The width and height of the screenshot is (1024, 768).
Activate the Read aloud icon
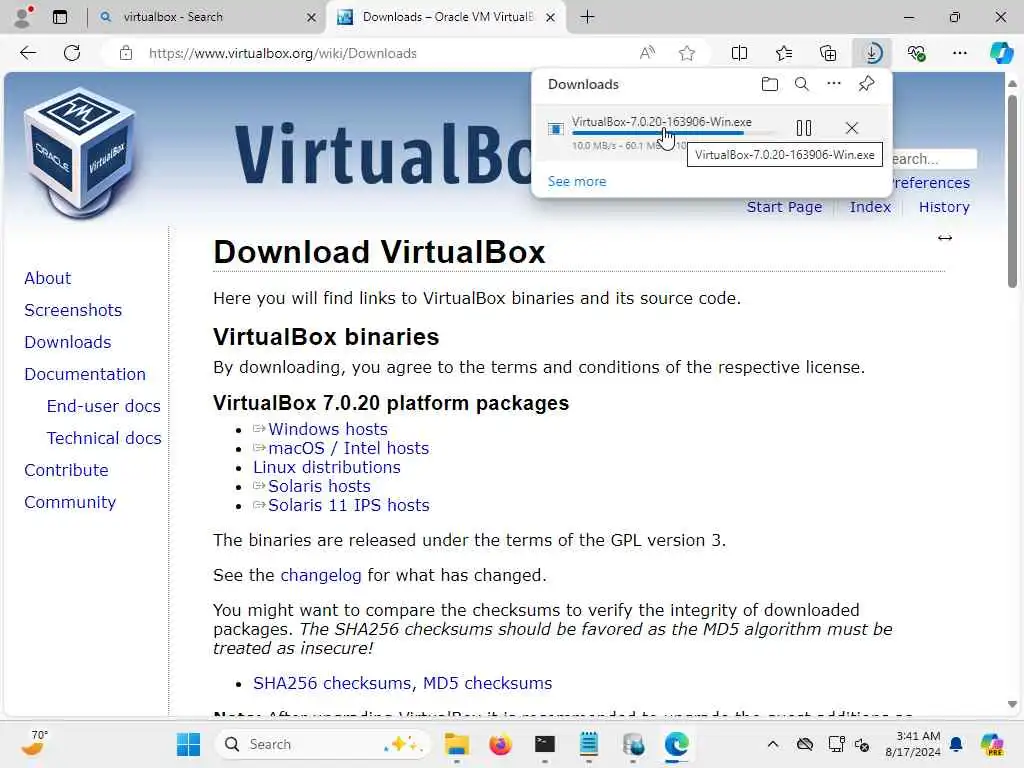647,53
